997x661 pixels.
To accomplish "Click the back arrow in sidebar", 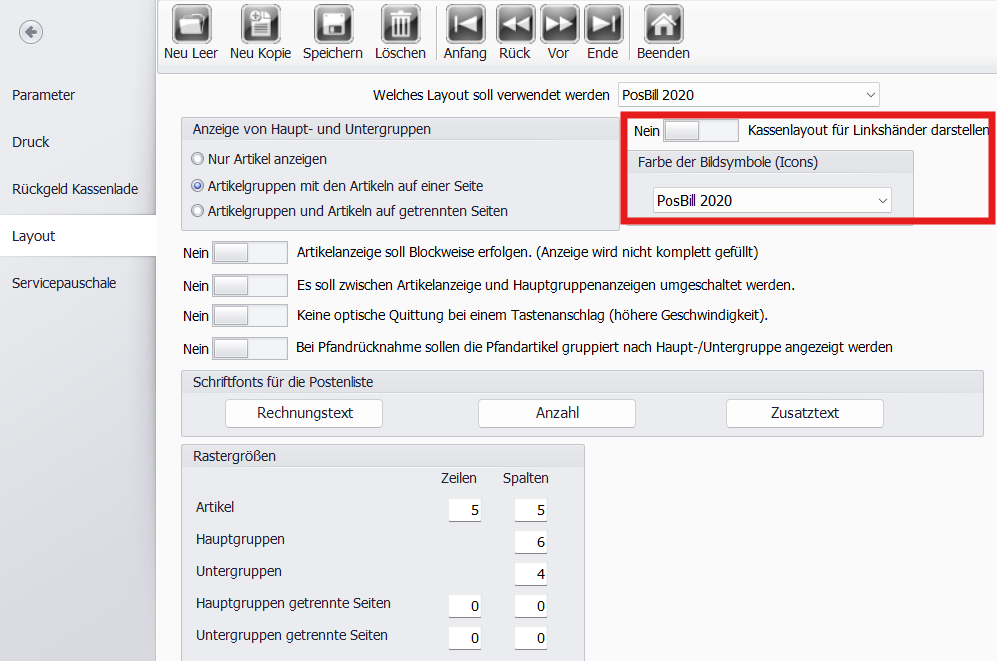I will click(x=31, y=33).
